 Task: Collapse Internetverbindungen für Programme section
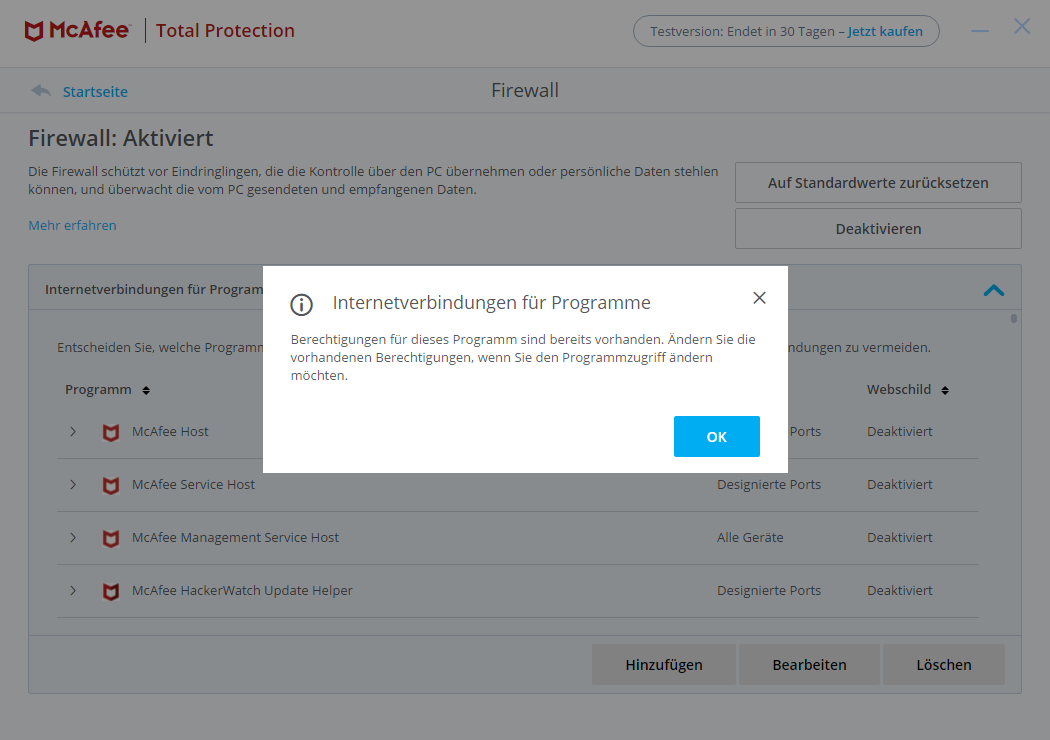(x=994, y=290)
